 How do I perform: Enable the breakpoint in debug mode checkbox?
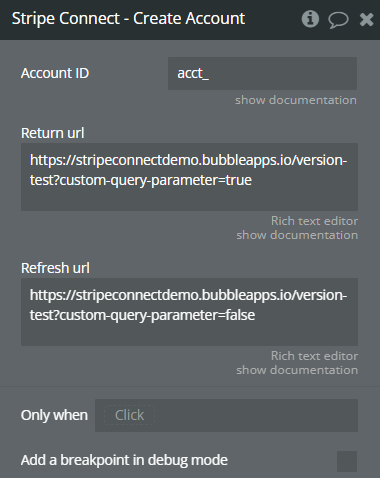pyautogui.click(x=347, y=461)
